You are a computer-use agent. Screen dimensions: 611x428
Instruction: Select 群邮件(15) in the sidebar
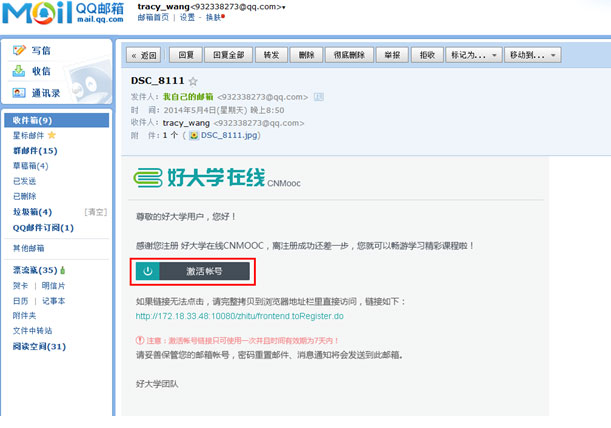pyautogui.click(x=35, y=151)
